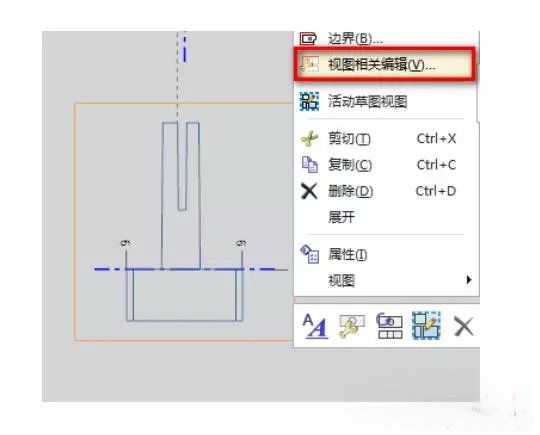Image resolution: width=540 pixels, height=435 pixels.
Task: Click the wrench settings icon on mini toolbar
Action: click(x=352, y=326)
